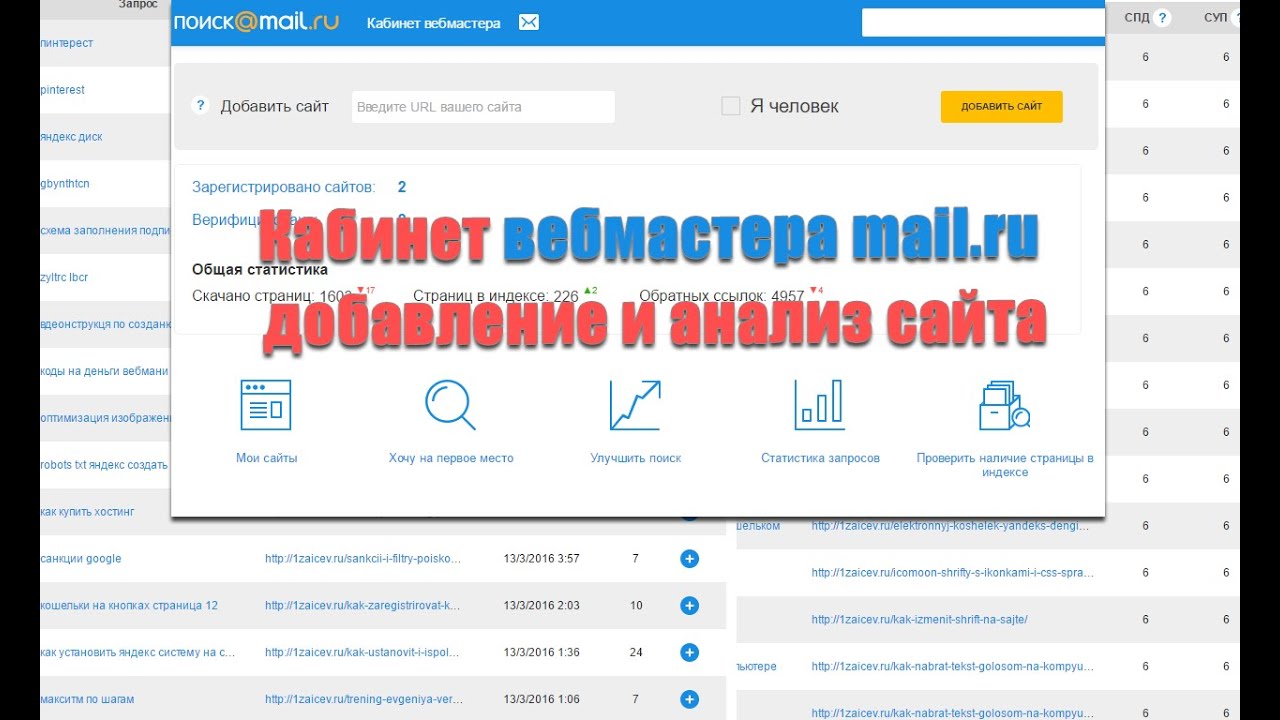Click the robots txt яндекс создать query

tap(104, 464)
